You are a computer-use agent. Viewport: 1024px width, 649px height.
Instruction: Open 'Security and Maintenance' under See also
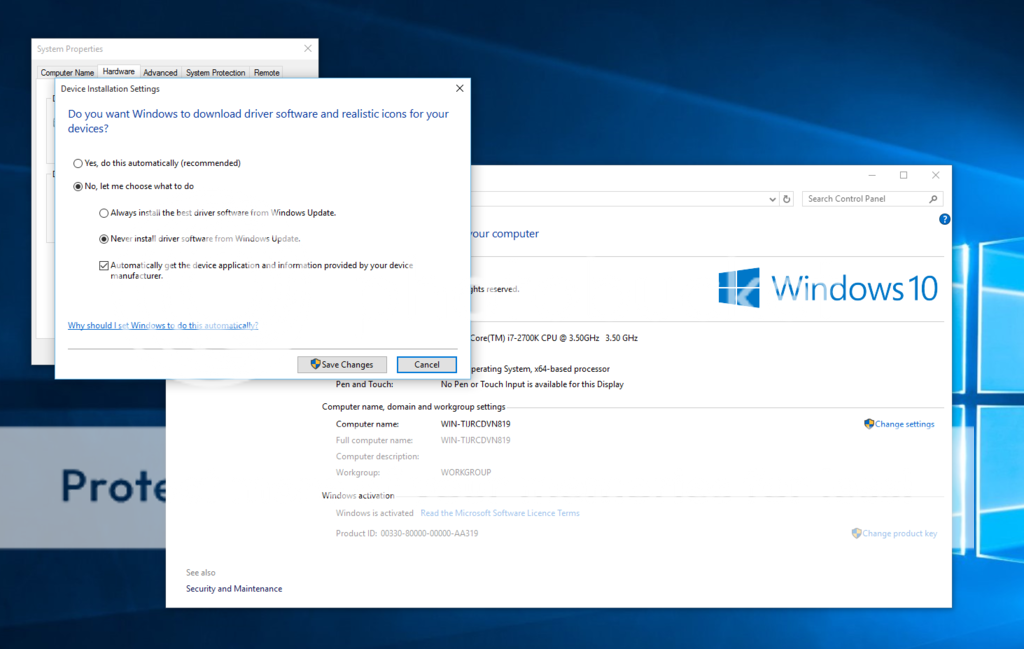click(234, 589)
